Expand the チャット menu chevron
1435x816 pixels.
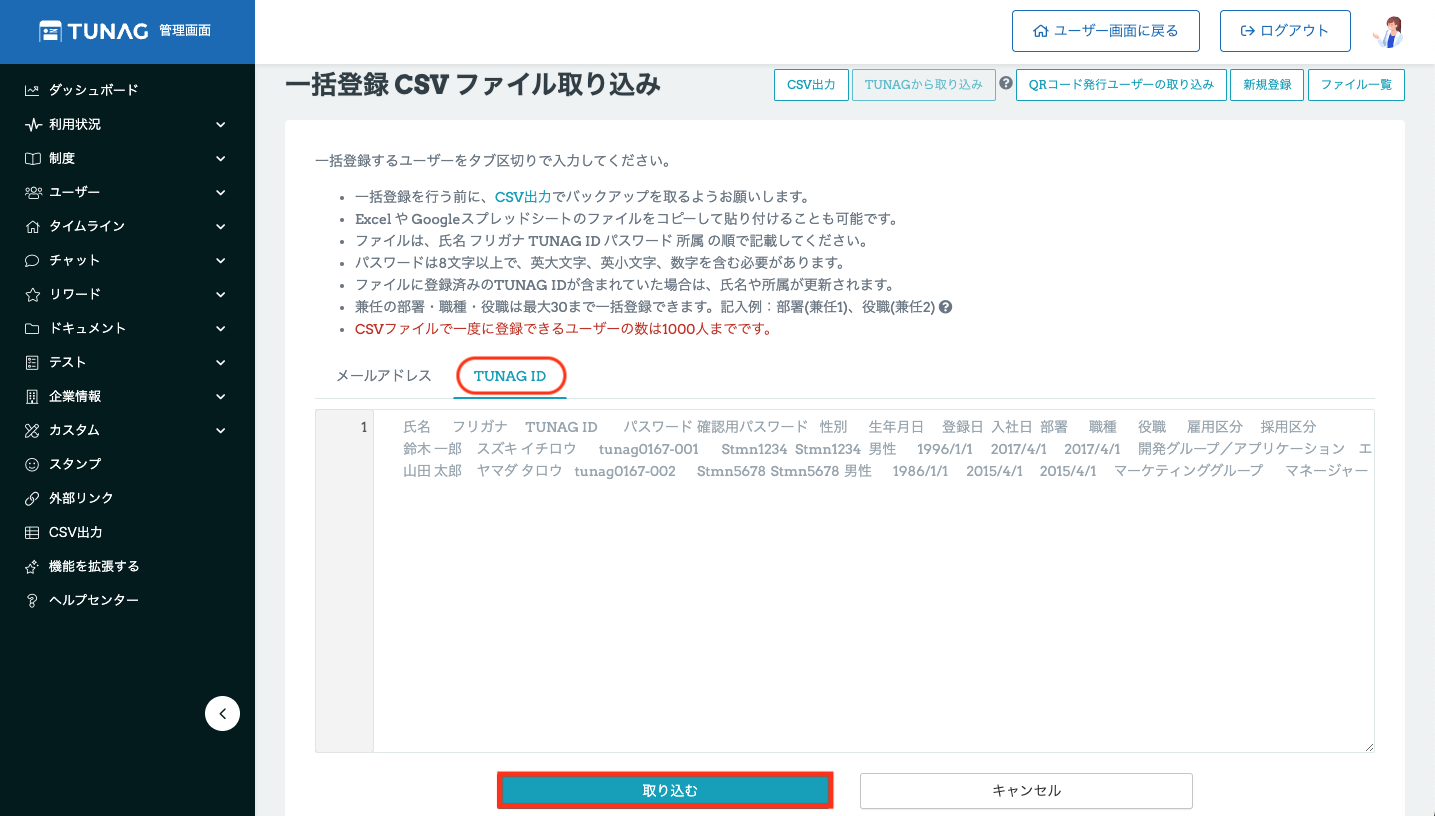(x=220, y=260)
